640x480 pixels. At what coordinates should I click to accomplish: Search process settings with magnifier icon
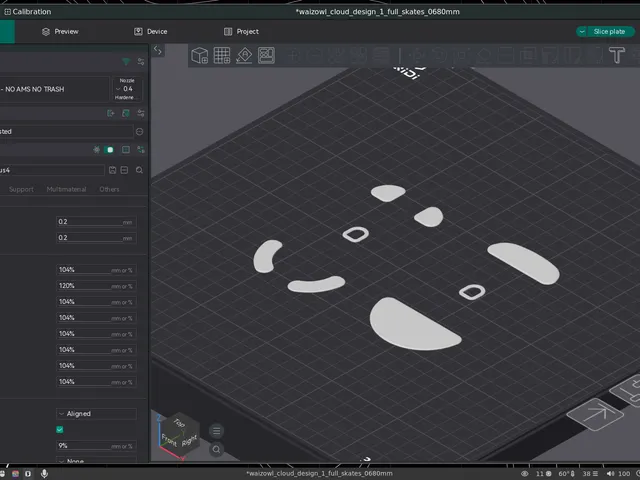pyautogui.click(x=140, y=170)
